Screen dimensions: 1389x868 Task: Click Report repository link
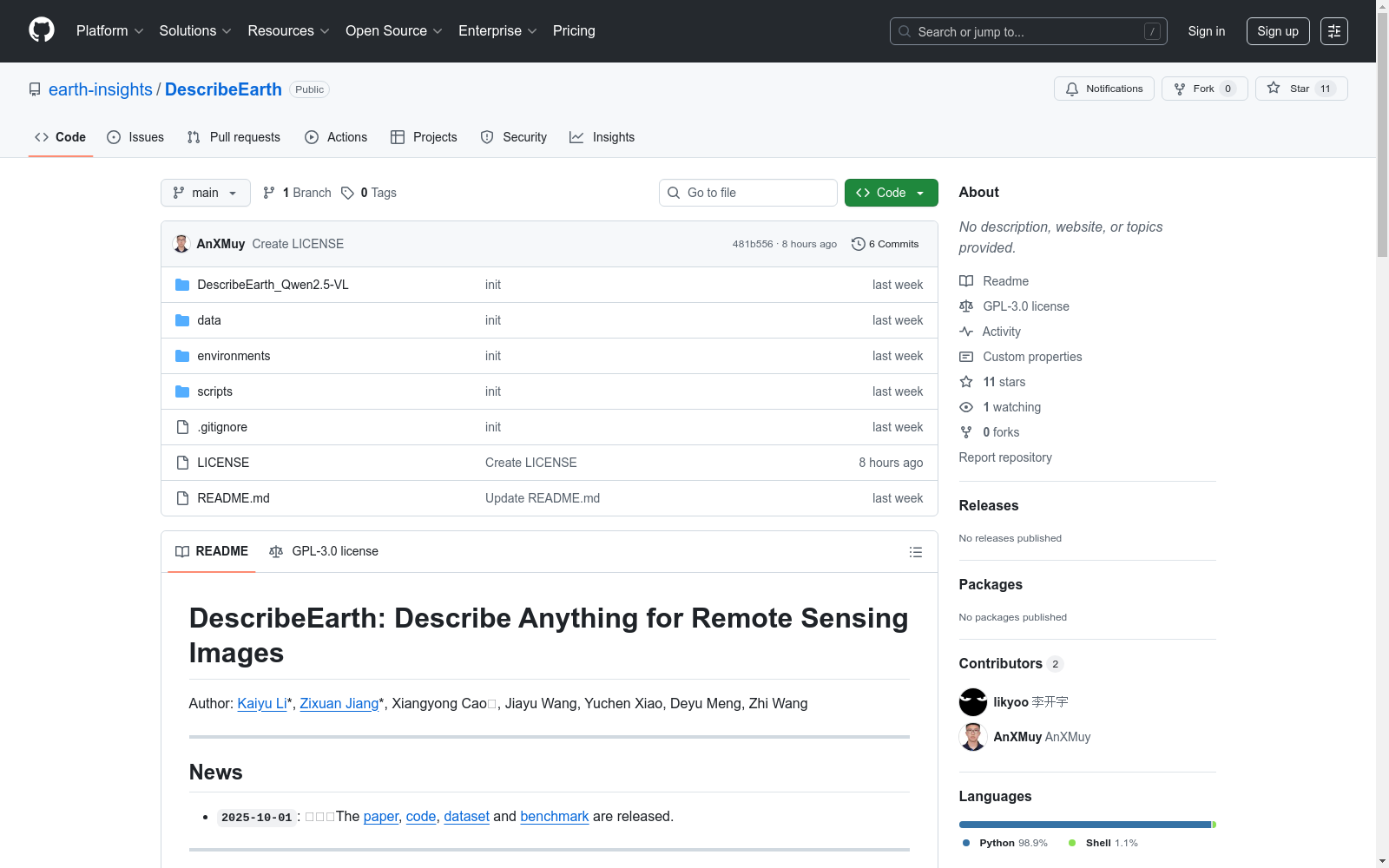coord(1005,457)
